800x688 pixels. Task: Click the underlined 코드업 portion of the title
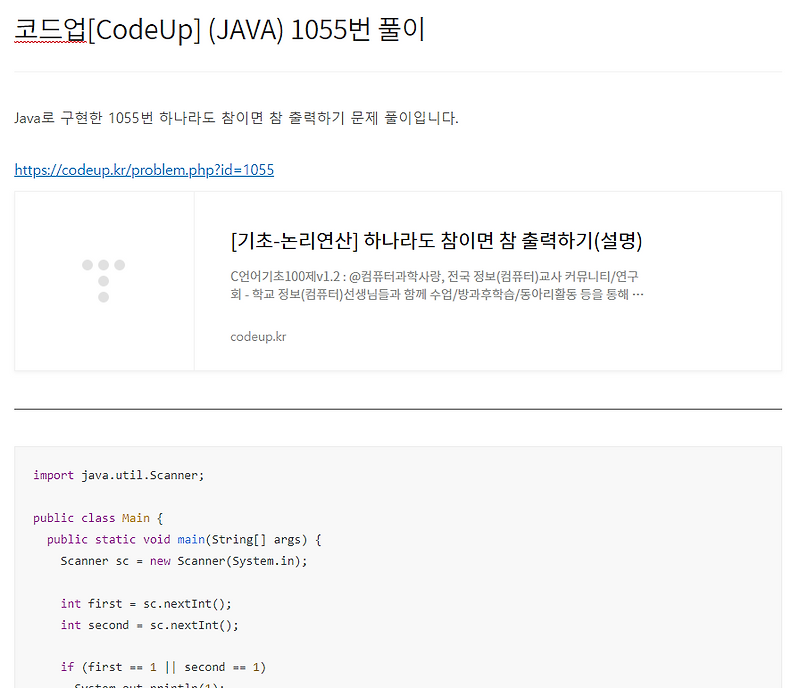(49, 30)
